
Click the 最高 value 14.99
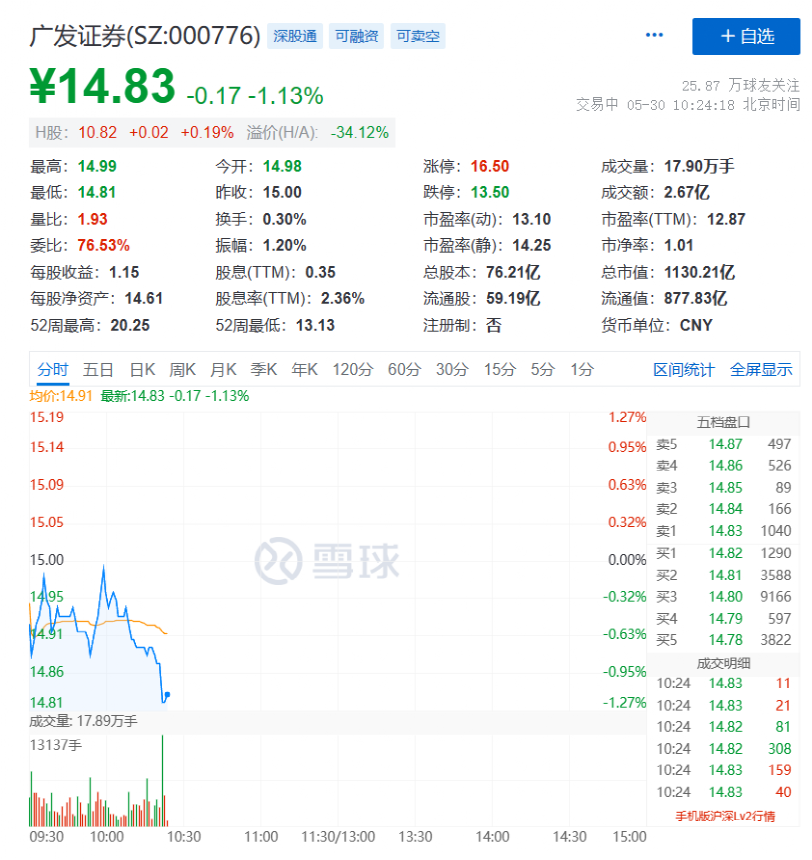(97, 166)
